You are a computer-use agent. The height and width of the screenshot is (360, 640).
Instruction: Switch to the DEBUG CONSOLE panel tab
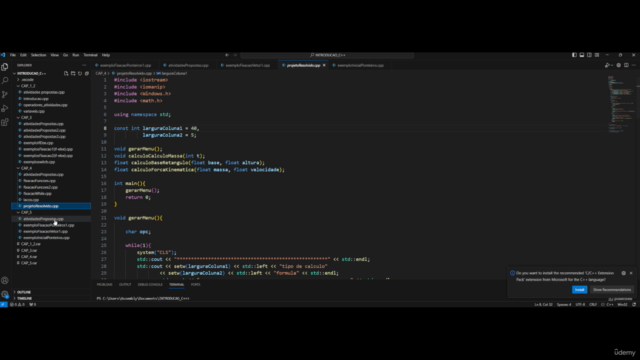click(150, 284)
